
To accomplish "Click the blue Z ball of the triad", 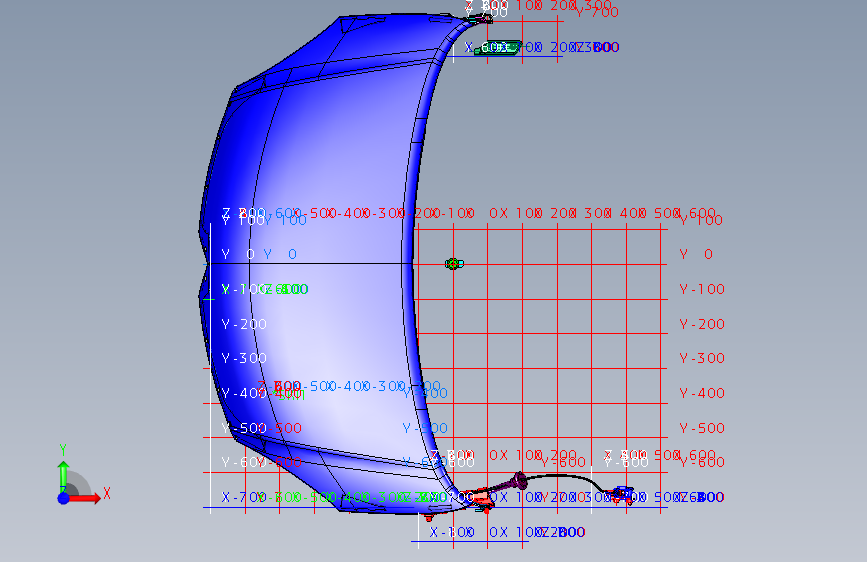I will pyautogui.click(x=64, y=498).
